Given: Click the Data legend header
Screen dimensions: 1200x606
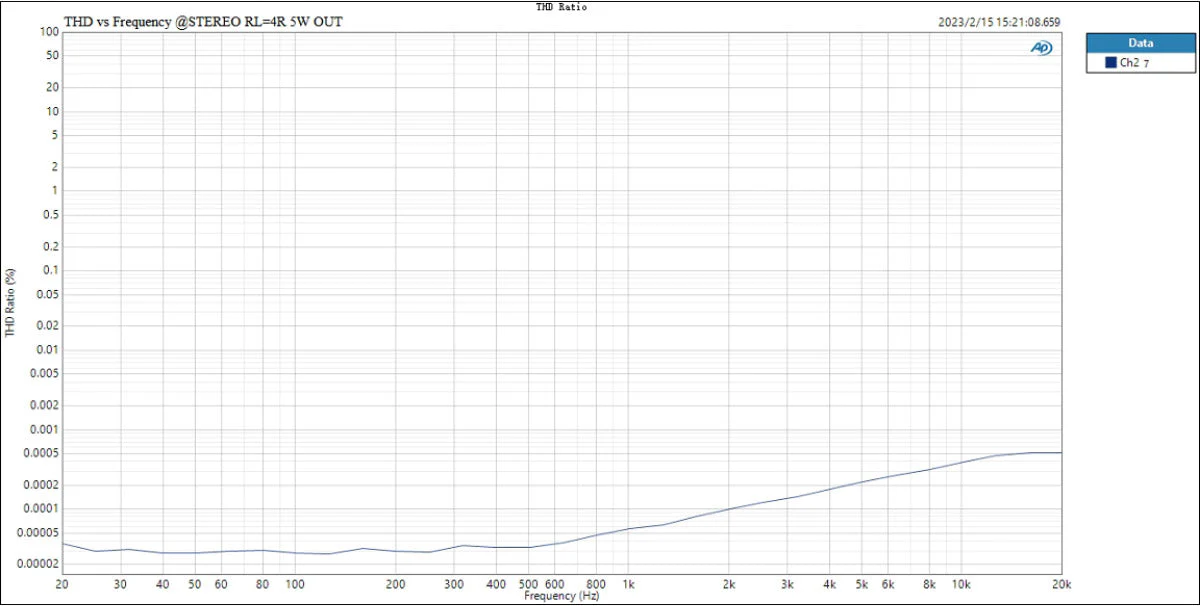Looking at the screenshot, I should coord(1140,43).
